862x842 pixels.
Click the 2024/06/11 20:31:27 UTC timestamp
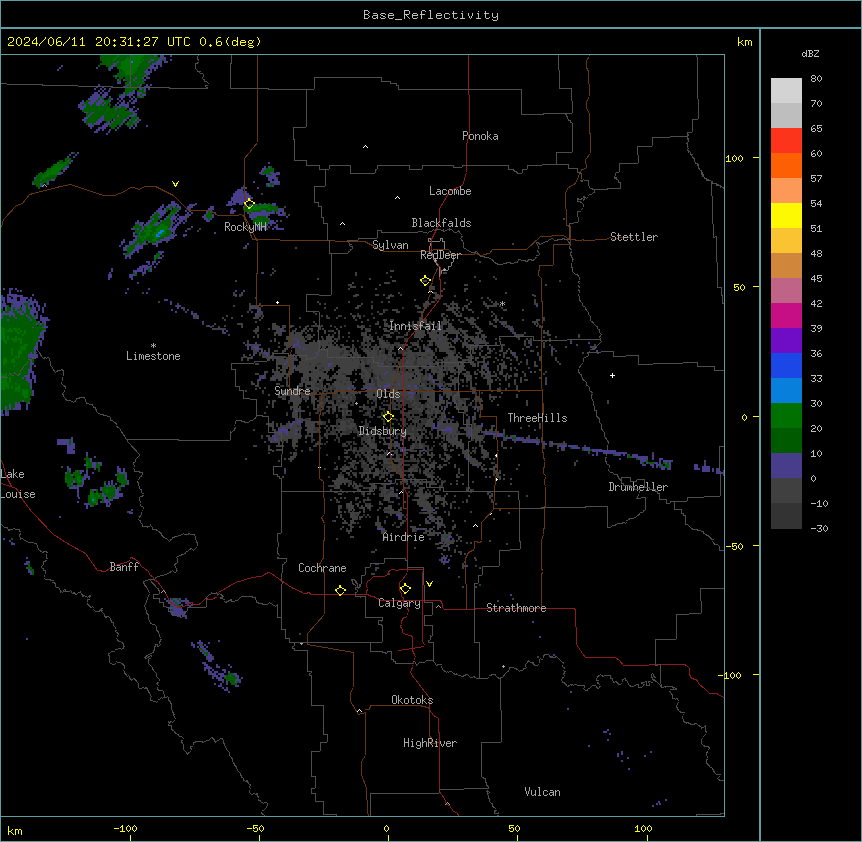tap(99, 42)
